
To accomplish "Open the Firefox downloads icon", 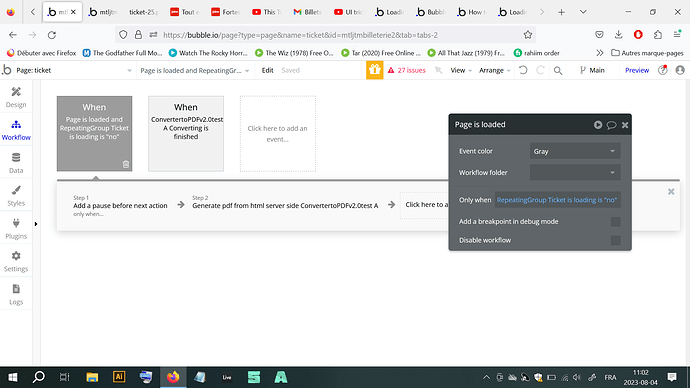I will [x=618, y=35].
